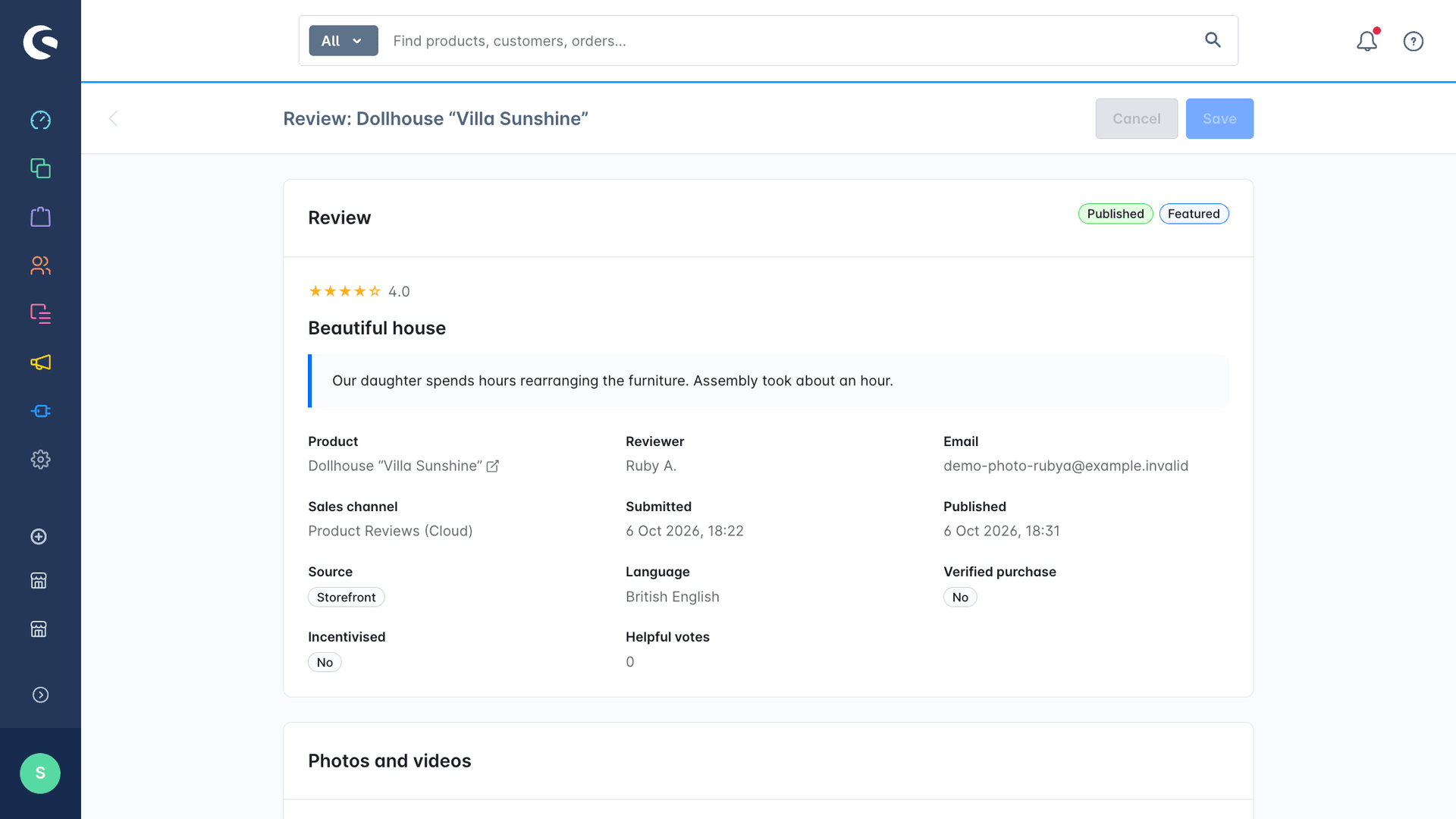Open the notifications bell

[1367, 41]
